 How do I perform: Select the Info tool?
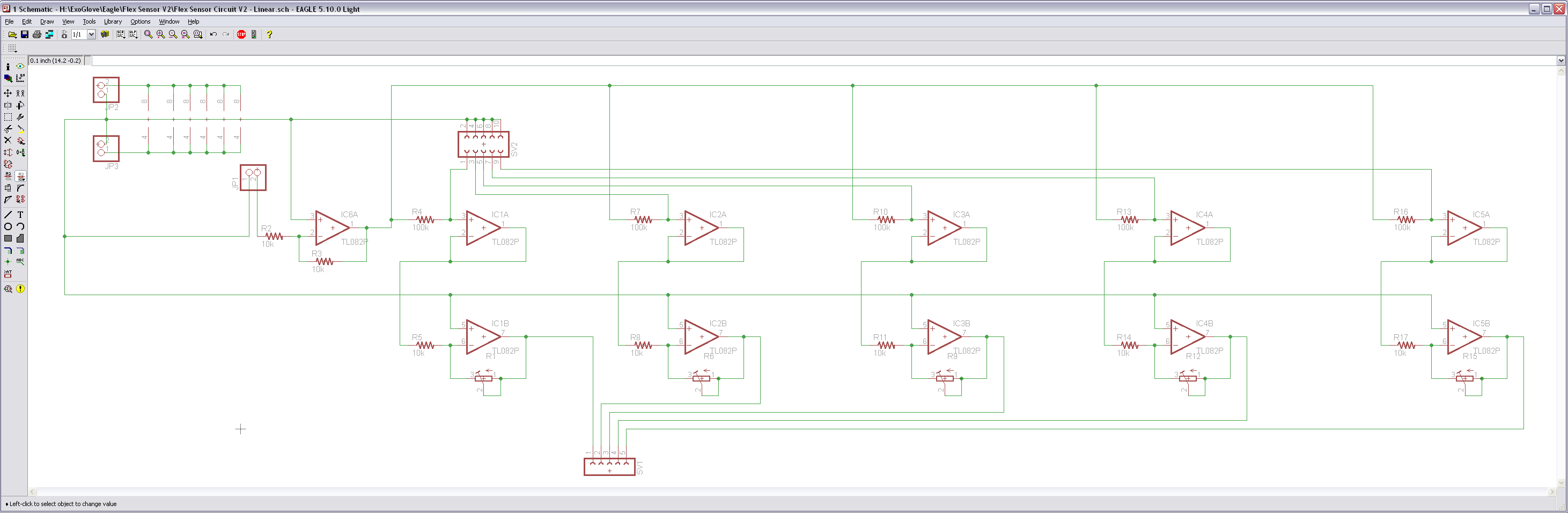pyautogui.click(x=8, y=67)
